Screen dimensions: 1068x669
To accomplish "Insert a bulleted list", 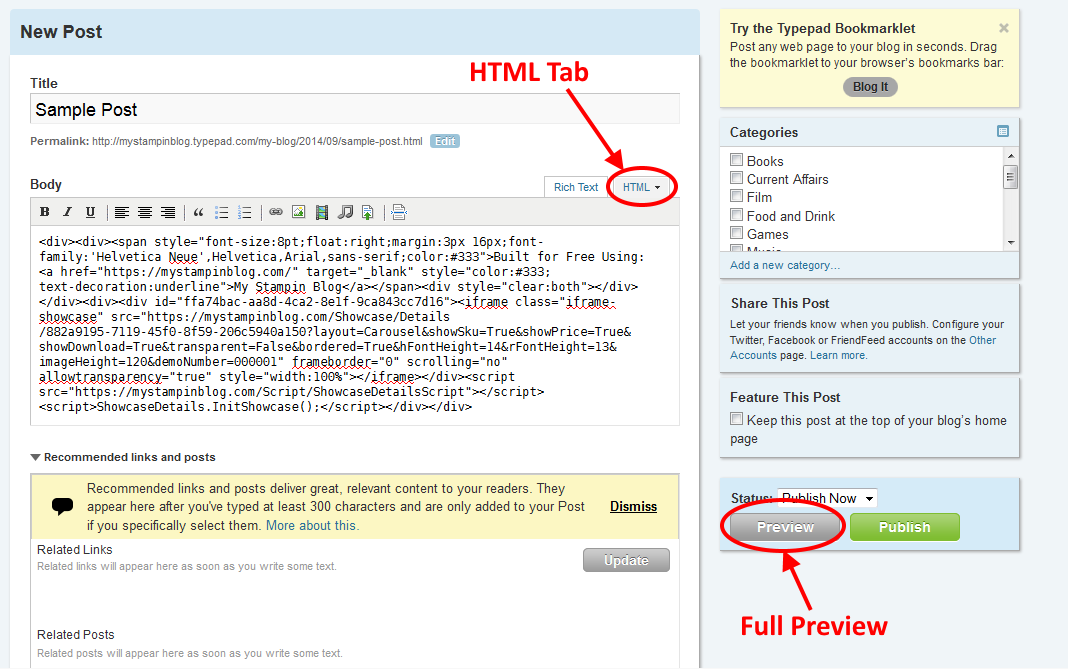I will pyautogui.click(x=221, y=213).
